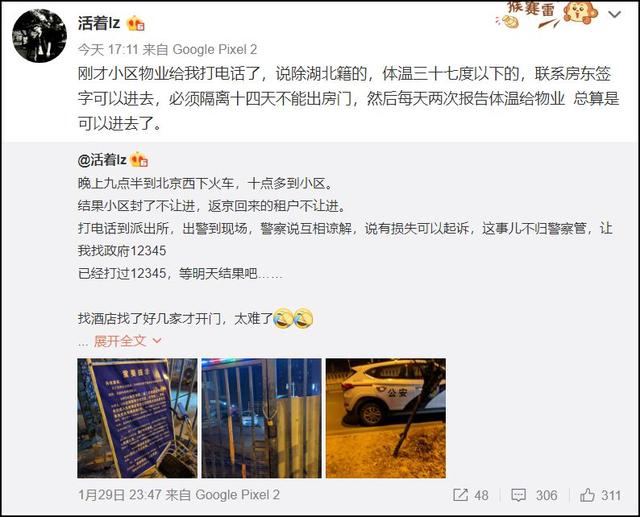Open the 1月29日 23:47 timestamp link

(119, 495)
